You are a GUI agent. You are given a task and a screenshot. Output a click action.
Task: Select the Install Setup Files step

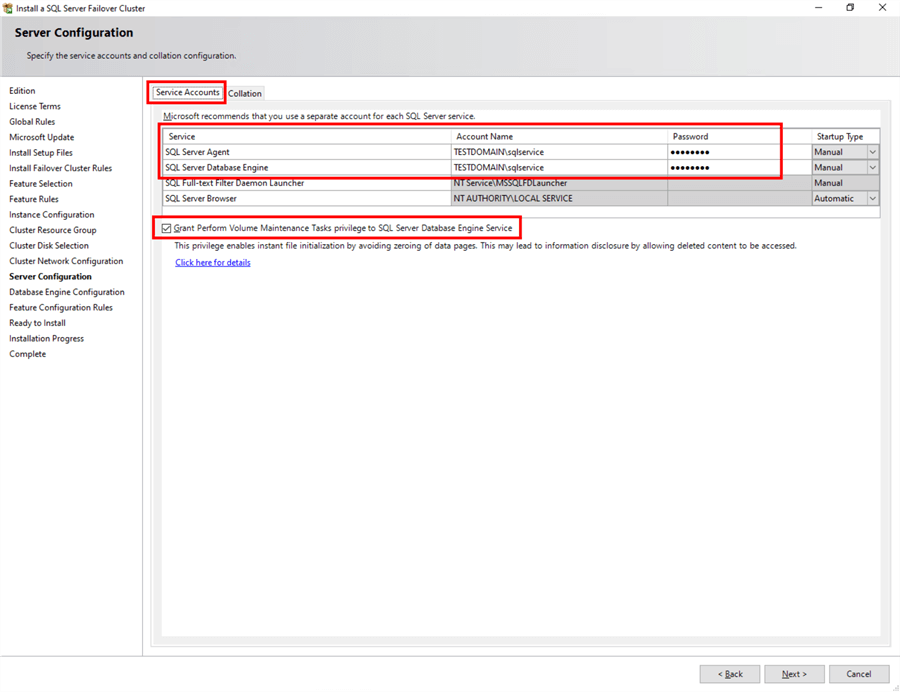point(41,153)
